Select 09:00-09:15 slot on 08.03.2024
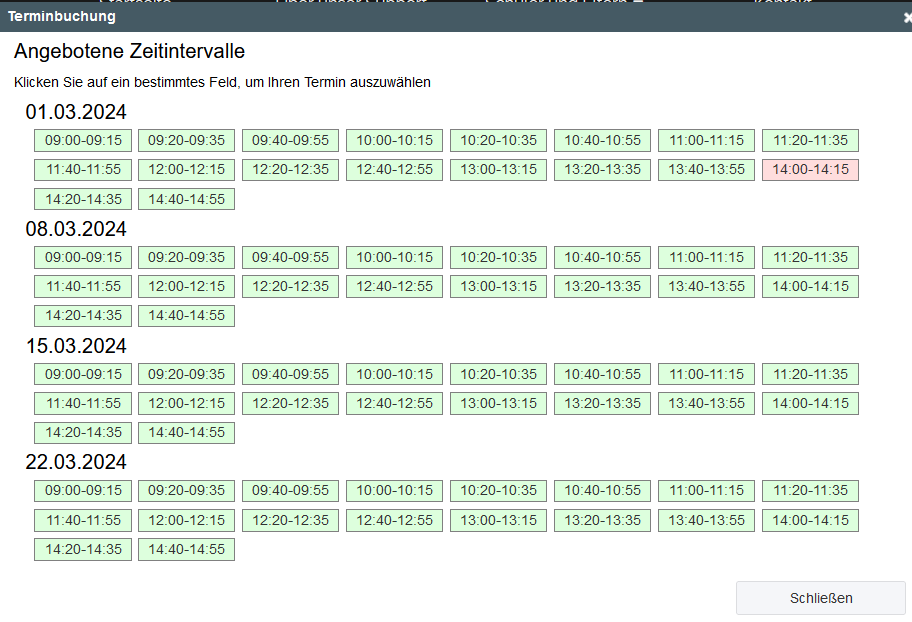This screenshot has height=622, width=912. click(83, 257)
